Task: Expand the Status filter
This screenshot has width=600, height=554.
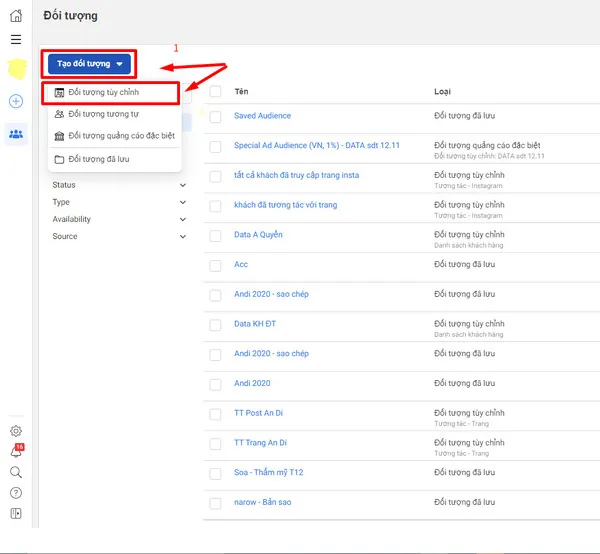Action: click(x=118, y=185)
